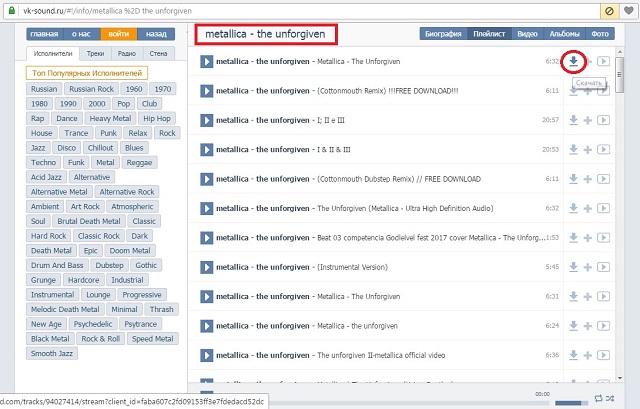Play the Instrumental Version track
This screenshot has width=640, height=409.
click(x=207, y=267)
